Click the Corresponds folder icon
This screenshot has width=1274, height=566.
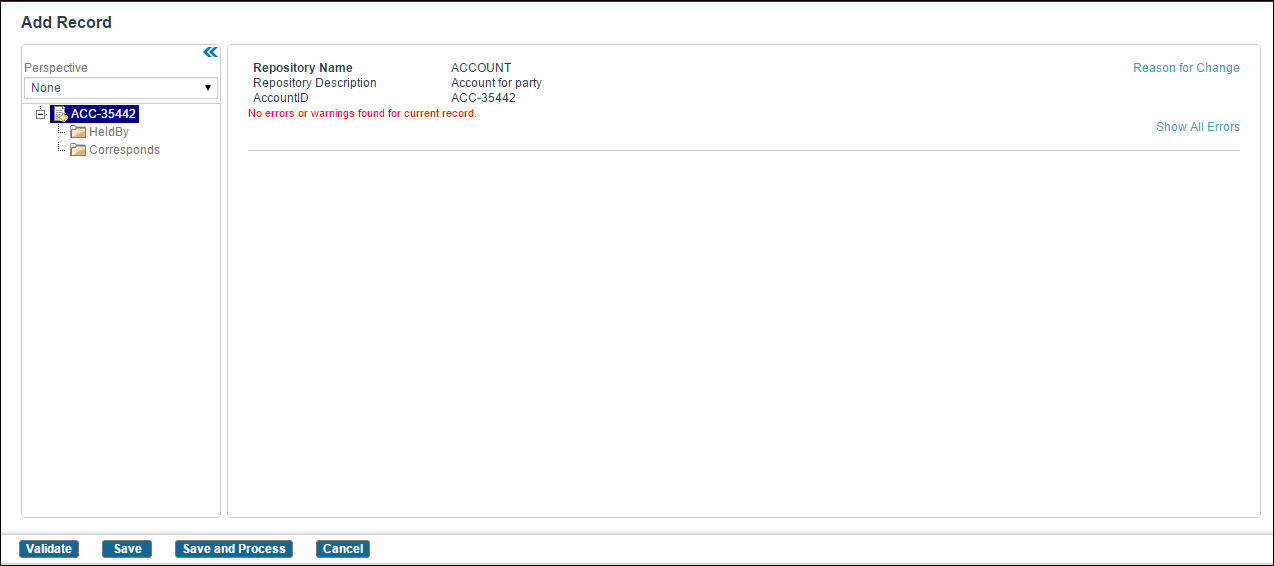pos(78,150)
